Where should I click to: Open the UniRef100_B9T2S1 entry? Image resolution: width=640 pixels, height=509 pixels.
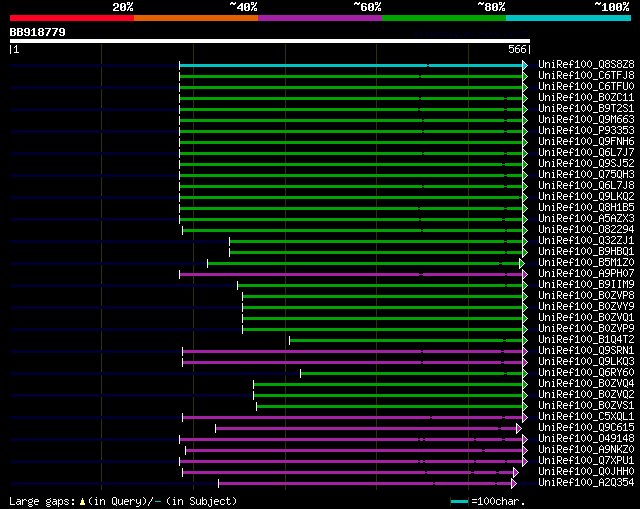pos(586,109)
